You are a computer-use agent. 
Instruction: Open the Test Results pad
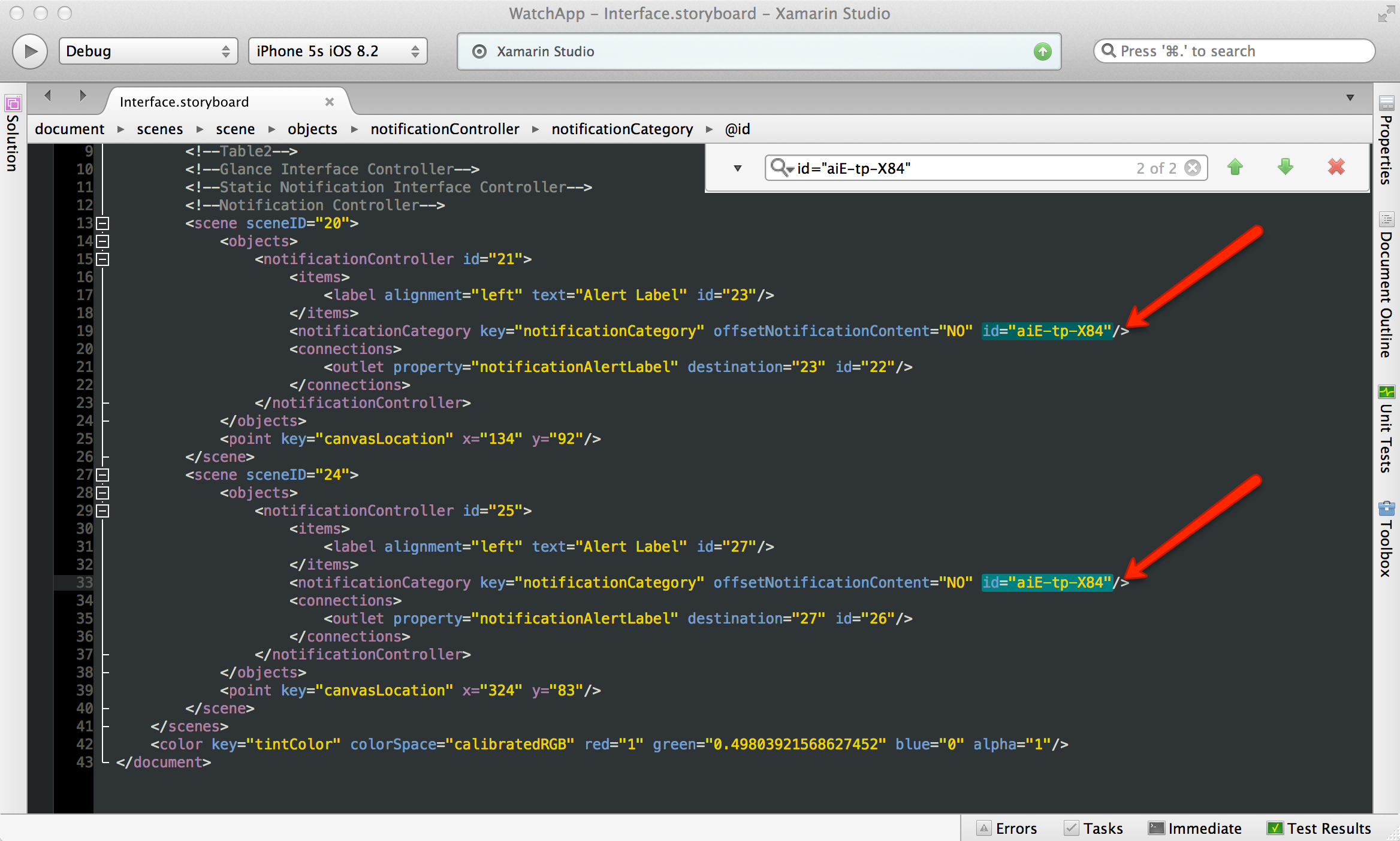[1319, 828]
